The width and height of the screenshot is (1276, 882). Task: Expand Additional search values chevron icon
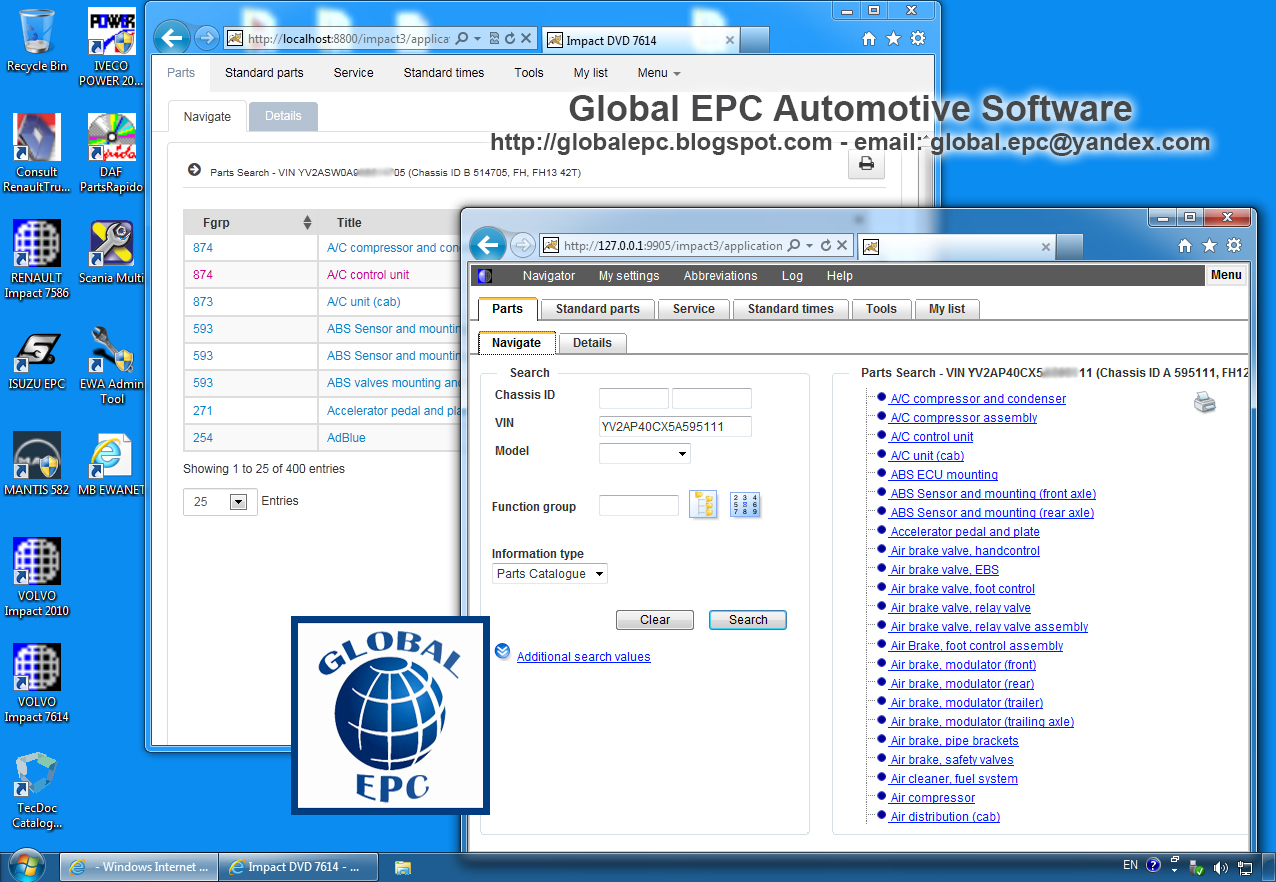click(502, 652)
